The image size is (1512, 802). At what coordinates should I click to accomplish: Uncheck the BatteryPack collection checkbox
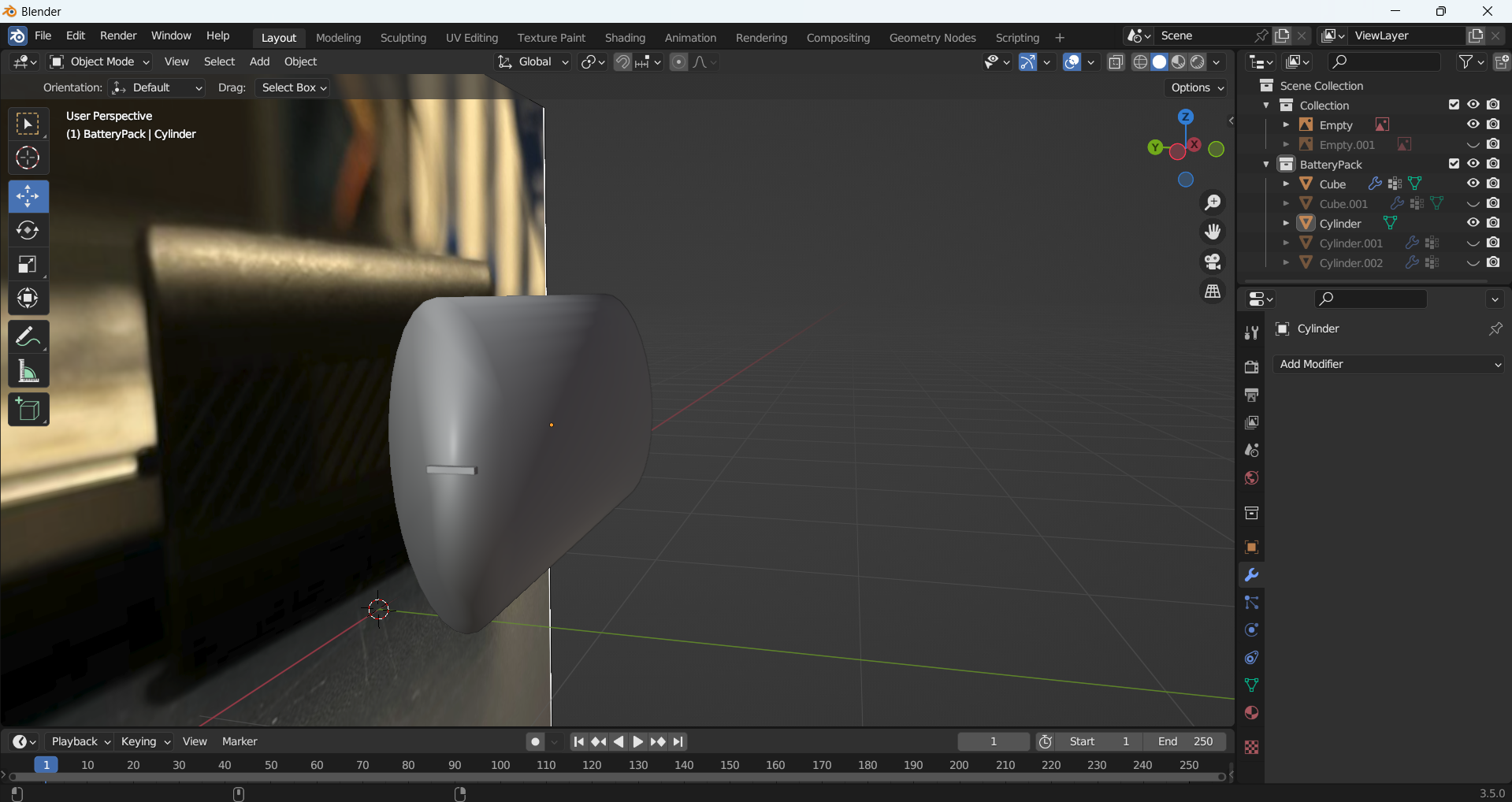click(1454, 164)
